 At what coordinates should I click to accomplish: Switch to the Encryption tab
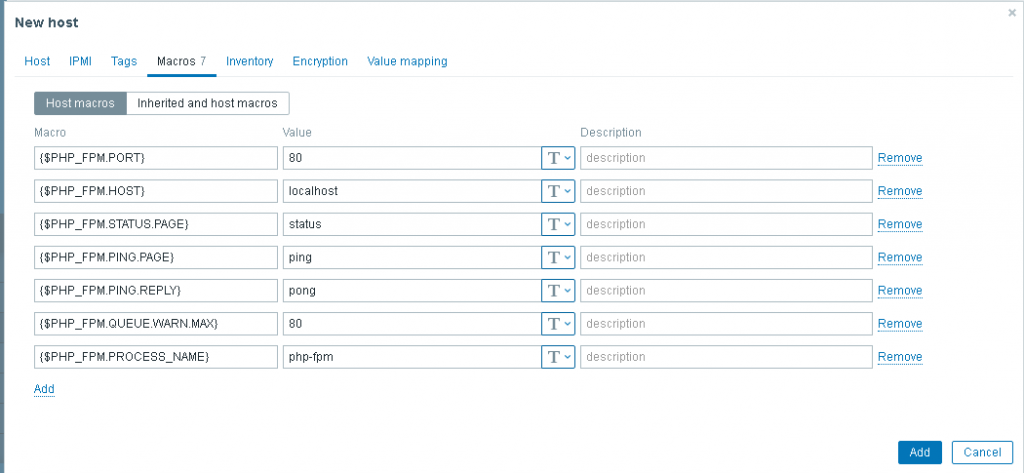click(320, 61)
